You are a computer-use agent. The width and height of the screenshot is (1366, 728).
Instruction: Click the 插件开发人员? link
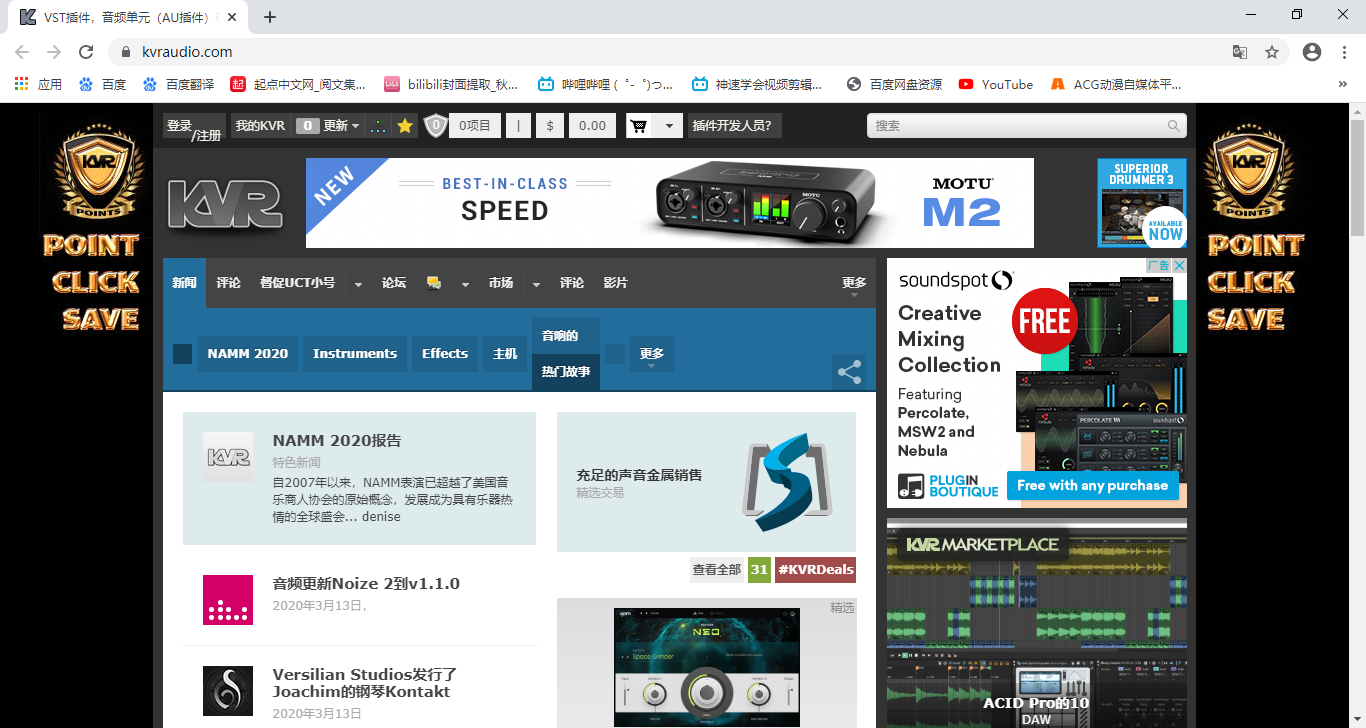(735, 126)
